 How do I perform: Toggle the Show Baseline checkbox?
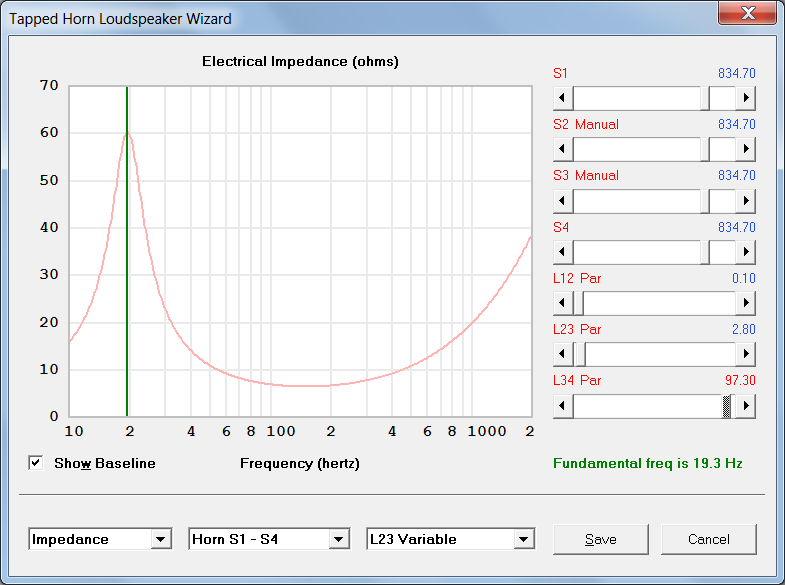click(x=36, y=463)
